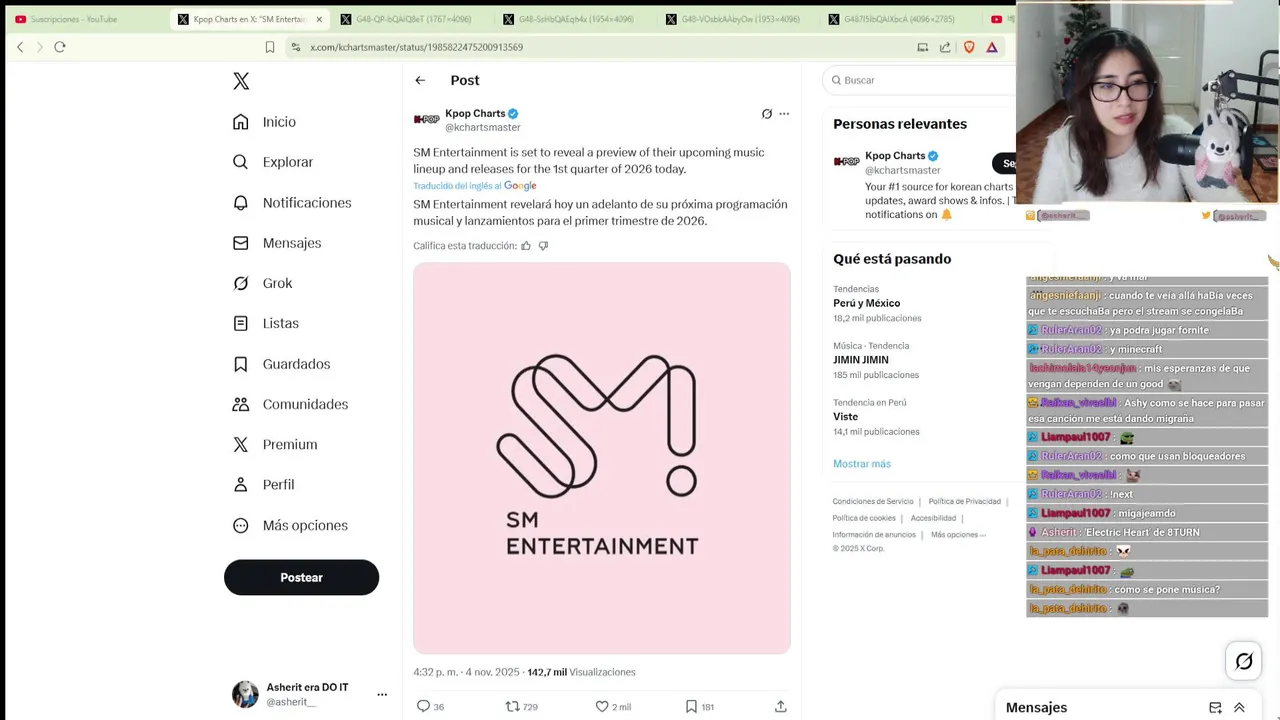Image resolution: width=1280 pixels, height=720 pixels.
Task: Expand the Mensajes drawer with double chevron
Action: click(1239, 707)
